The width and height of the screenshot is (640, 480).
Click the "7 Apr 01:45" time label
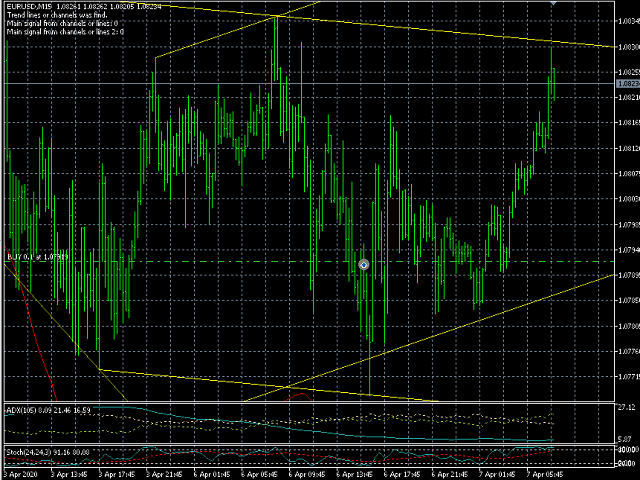coord(497,475)
